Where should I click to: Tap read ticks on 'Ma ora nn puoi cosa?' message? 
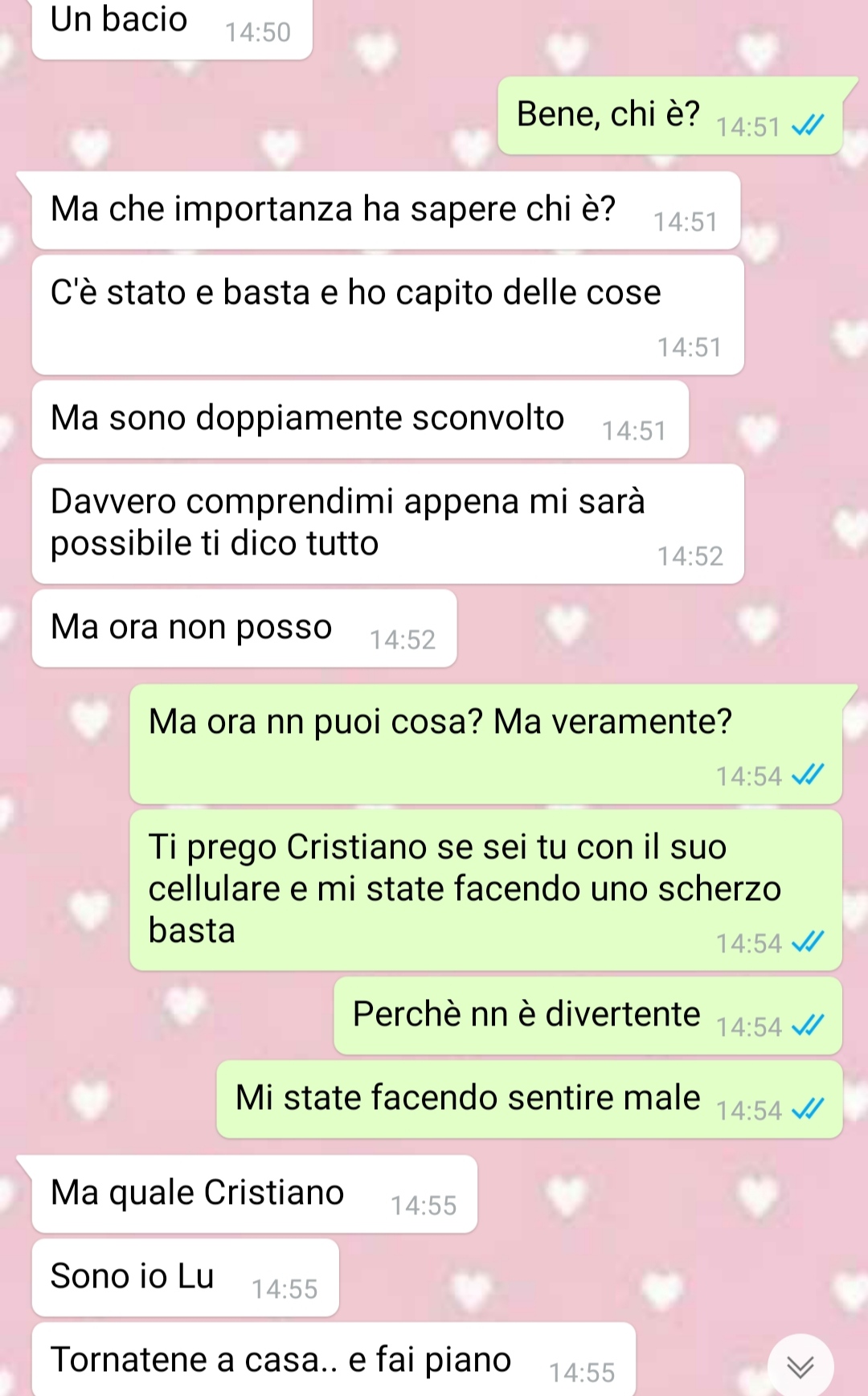[808, 775]
